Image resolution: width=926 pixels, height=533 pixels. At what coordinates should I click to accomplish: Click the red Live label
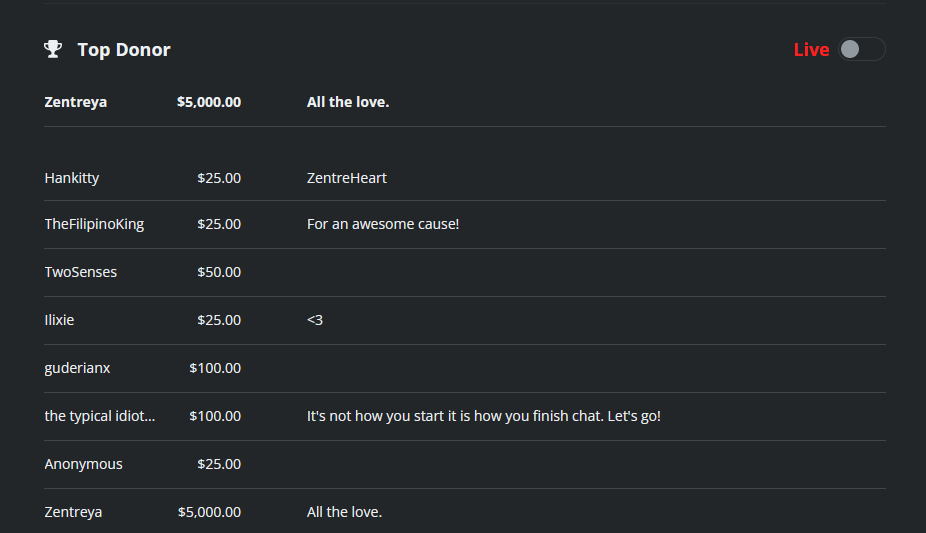[811, 50]
